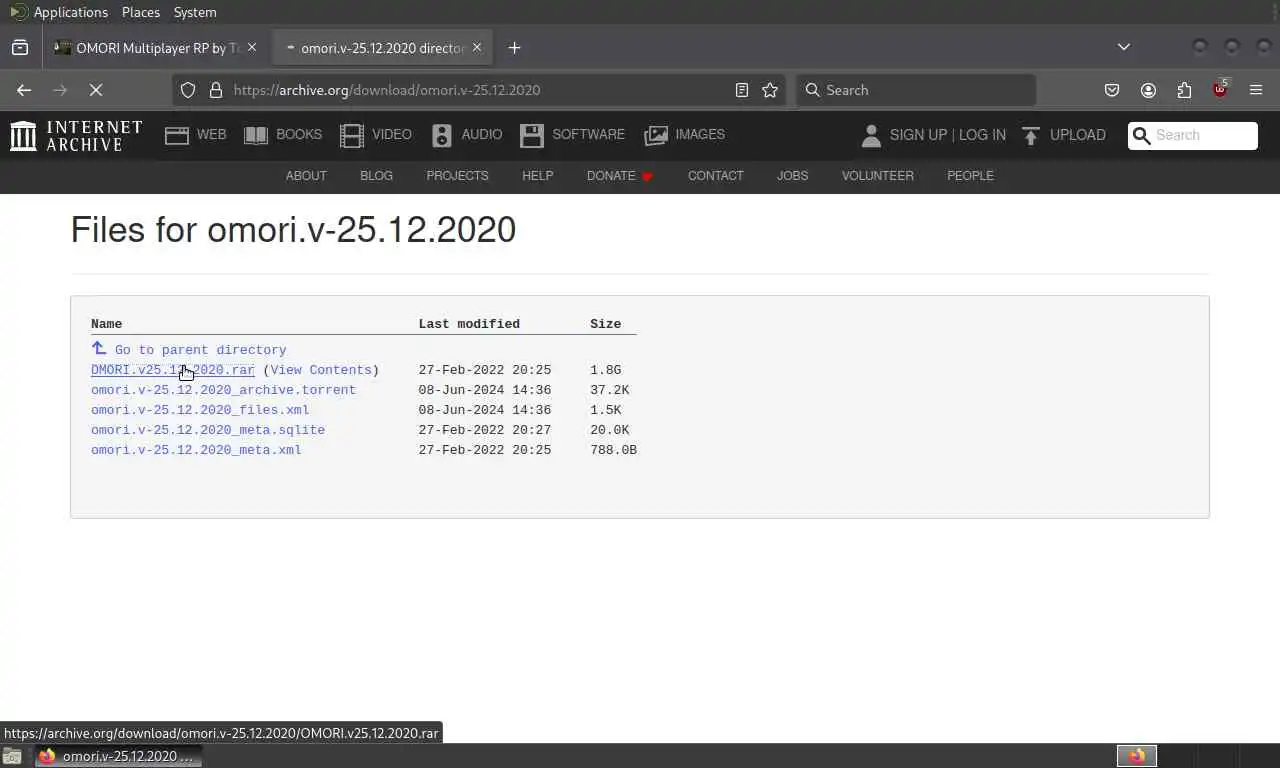
Task: Bookmark this page with the star icon
Action: pos(770,90)
